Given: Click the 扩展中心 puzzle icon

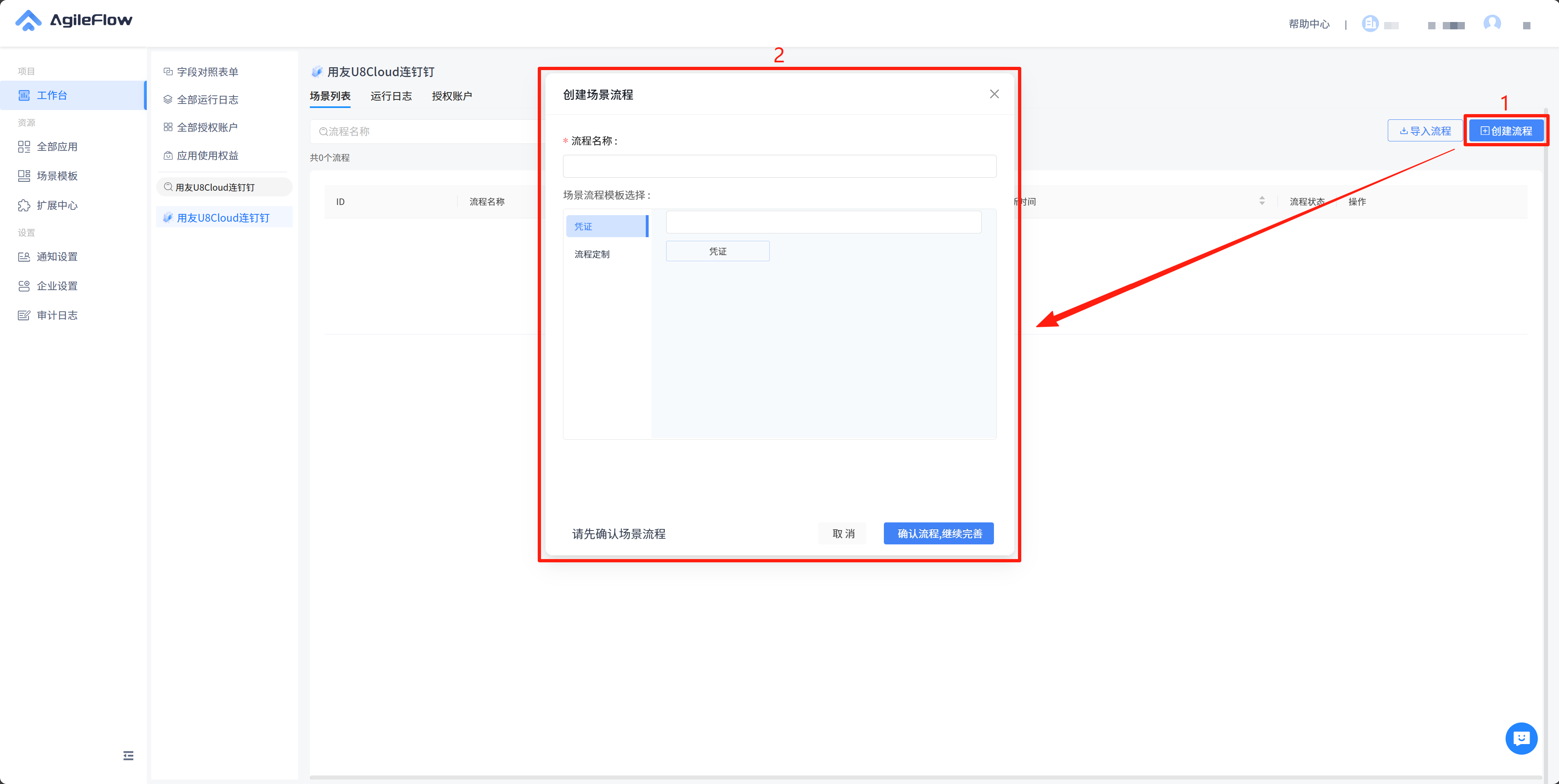Looking at the screenshot, I should pos(24,205).
